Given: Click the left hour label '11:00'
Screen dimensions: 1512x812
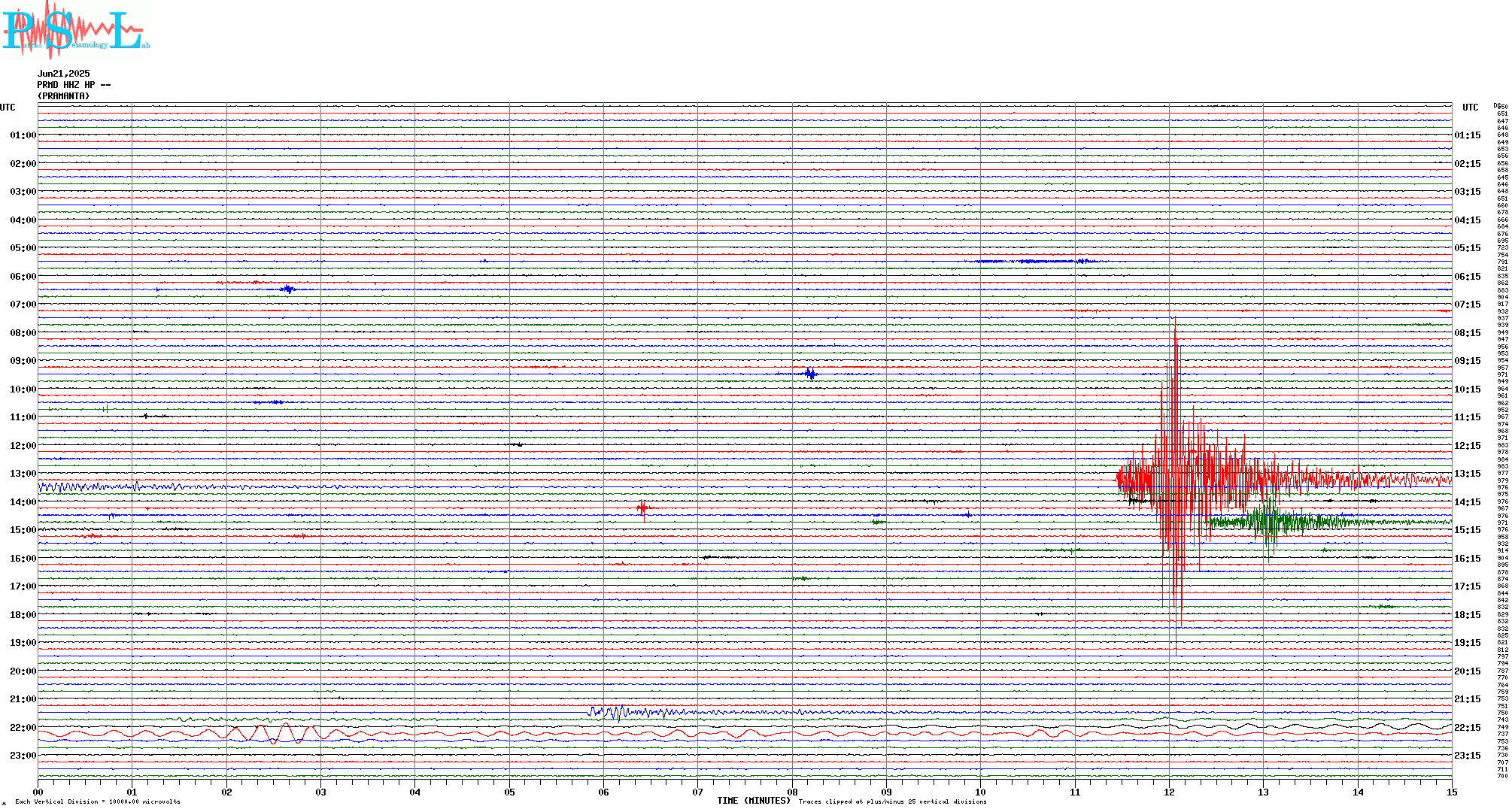Looking at the screenshot, I should point(23,417).
